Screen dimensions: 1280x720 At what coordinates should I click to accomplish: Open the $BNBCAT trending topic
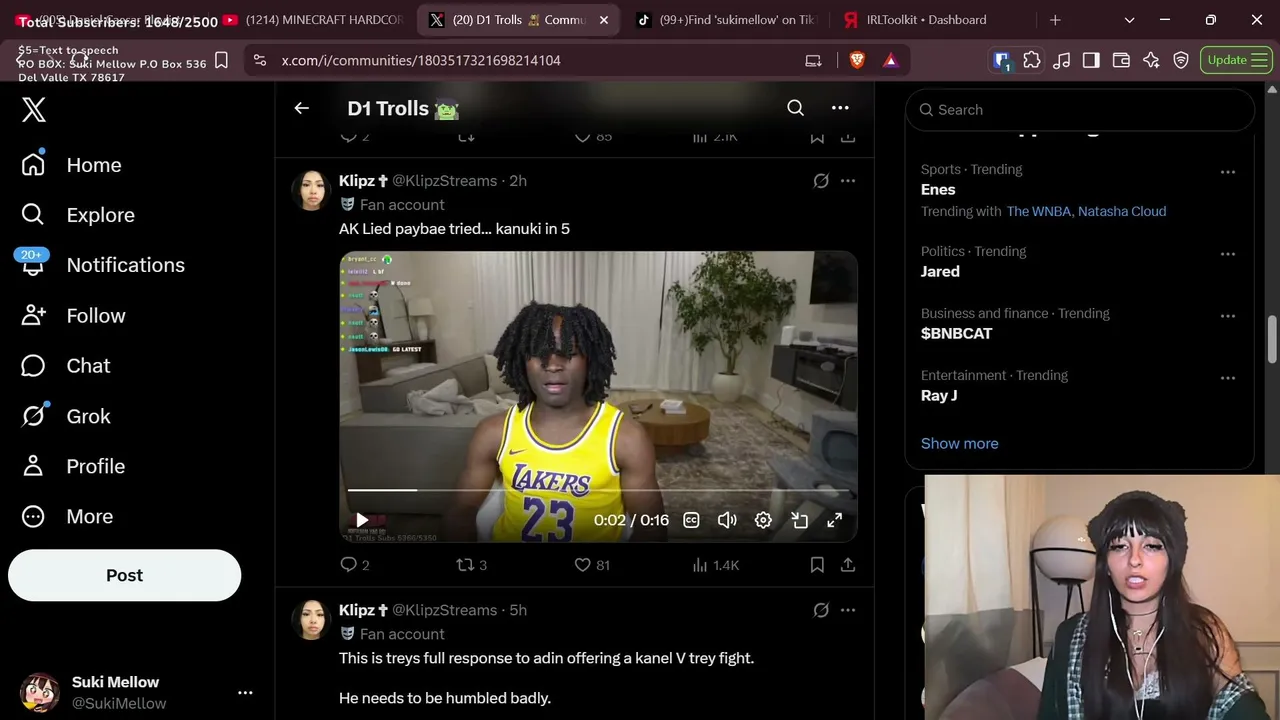click(x=956, y=333)
